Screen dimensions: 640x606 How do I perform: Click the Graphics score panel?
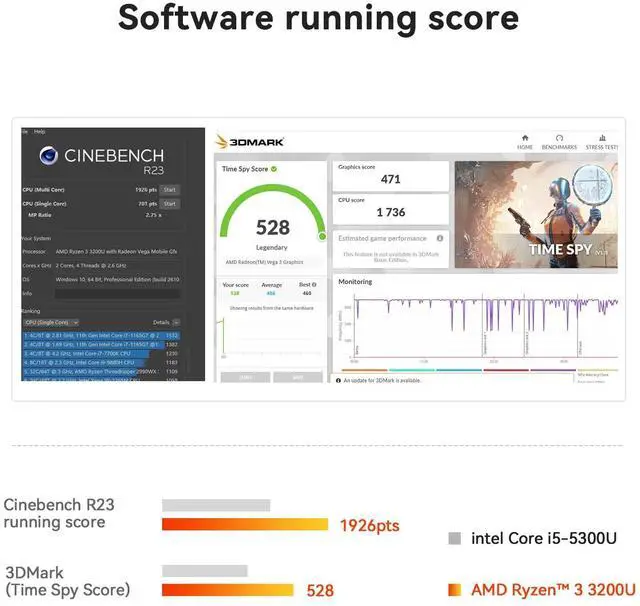click(390, 174)
